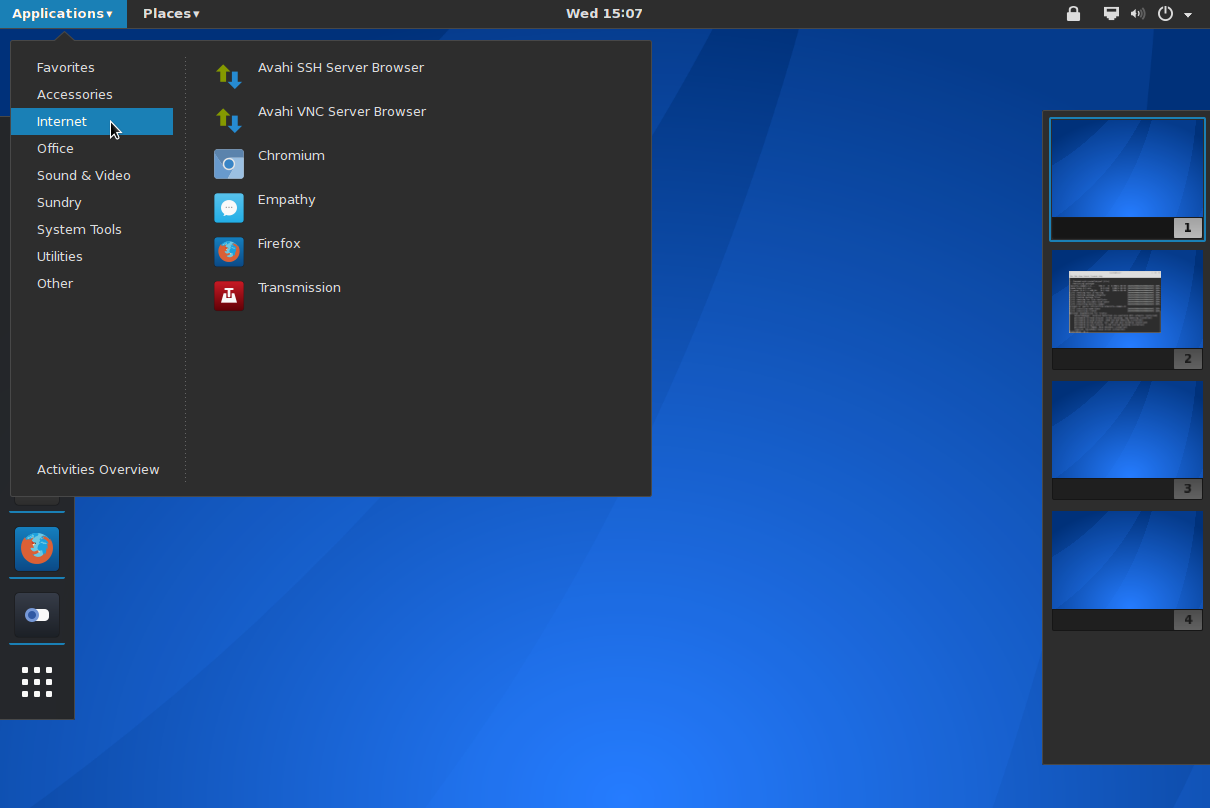Expand the system status menu chevron

pyautogui.click(x=1188, y=15)
